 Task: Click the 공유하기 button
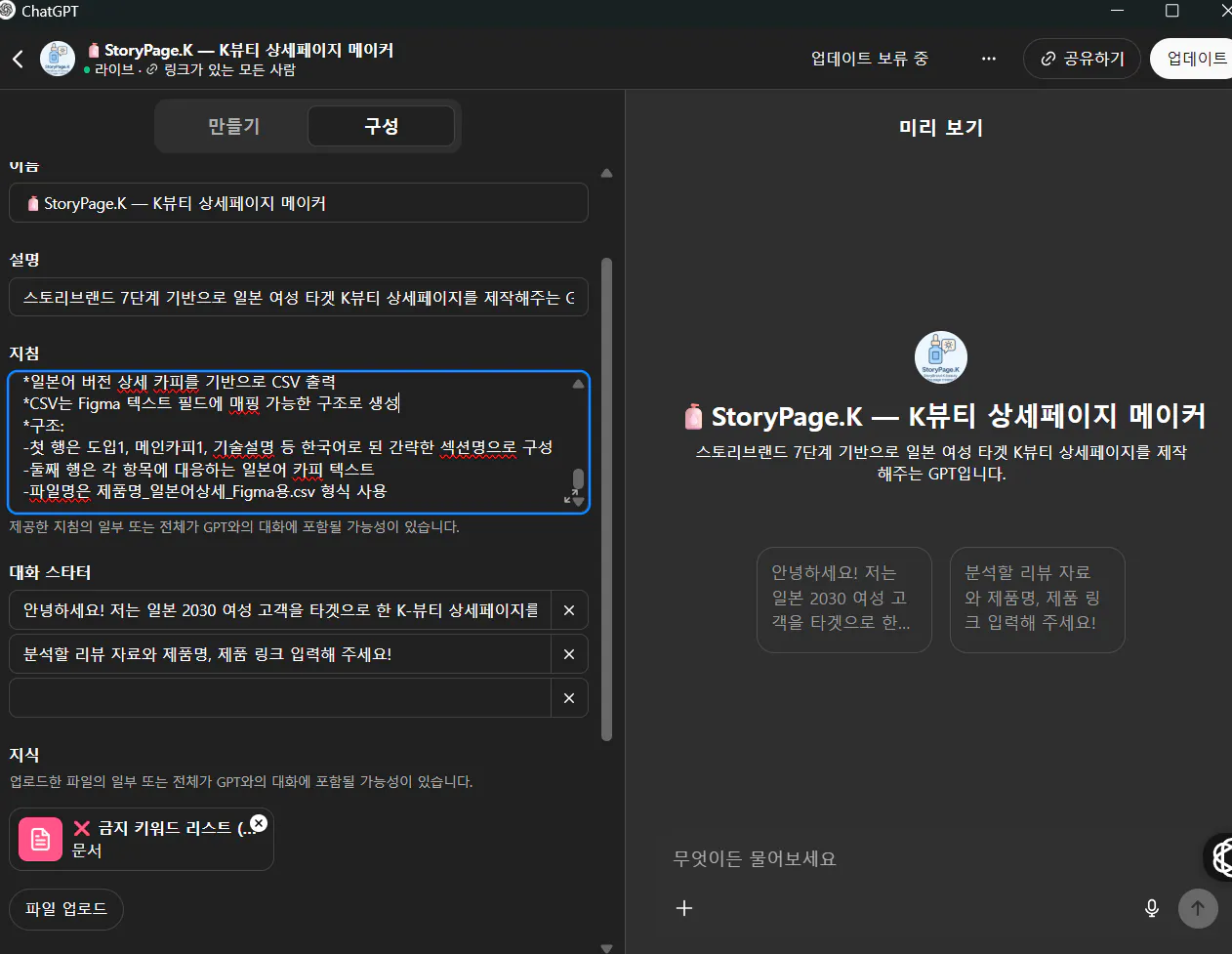coord(1082,59)
